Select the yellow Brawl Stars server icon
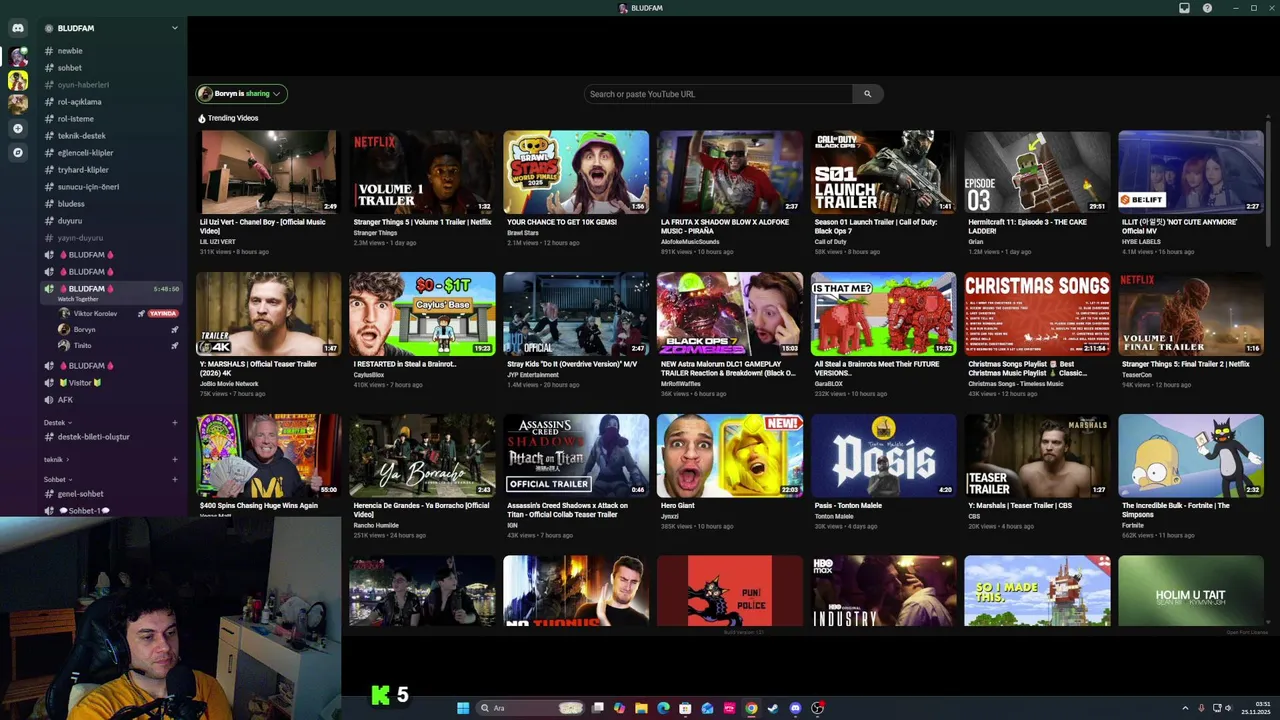This screenshot has height=720, width=1280. pyautogui.click(x=18, y=80)
